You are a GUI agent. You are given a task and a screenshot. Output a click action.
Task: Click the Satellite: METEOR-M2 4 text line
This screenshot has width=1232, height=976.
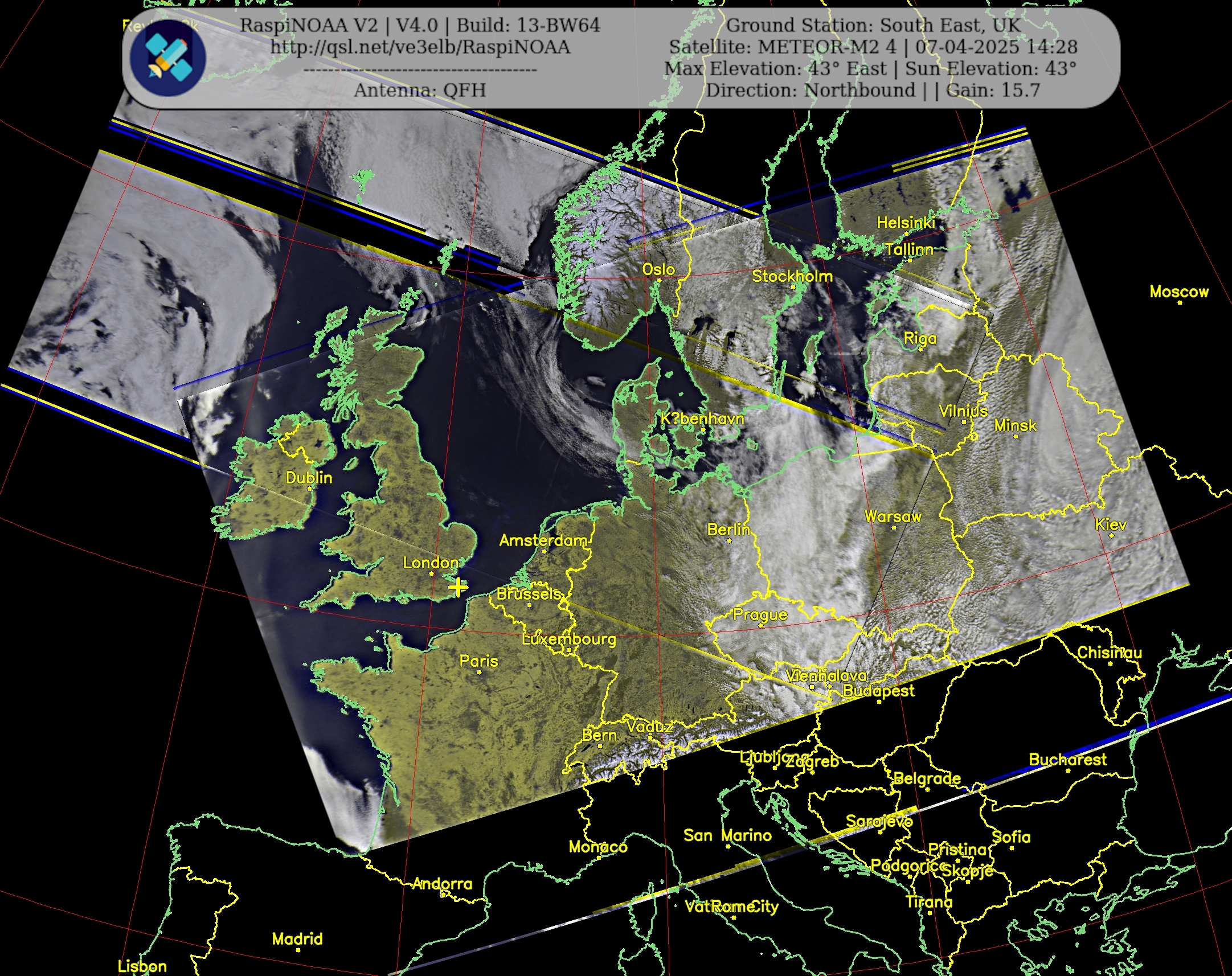tap(873, 47)
